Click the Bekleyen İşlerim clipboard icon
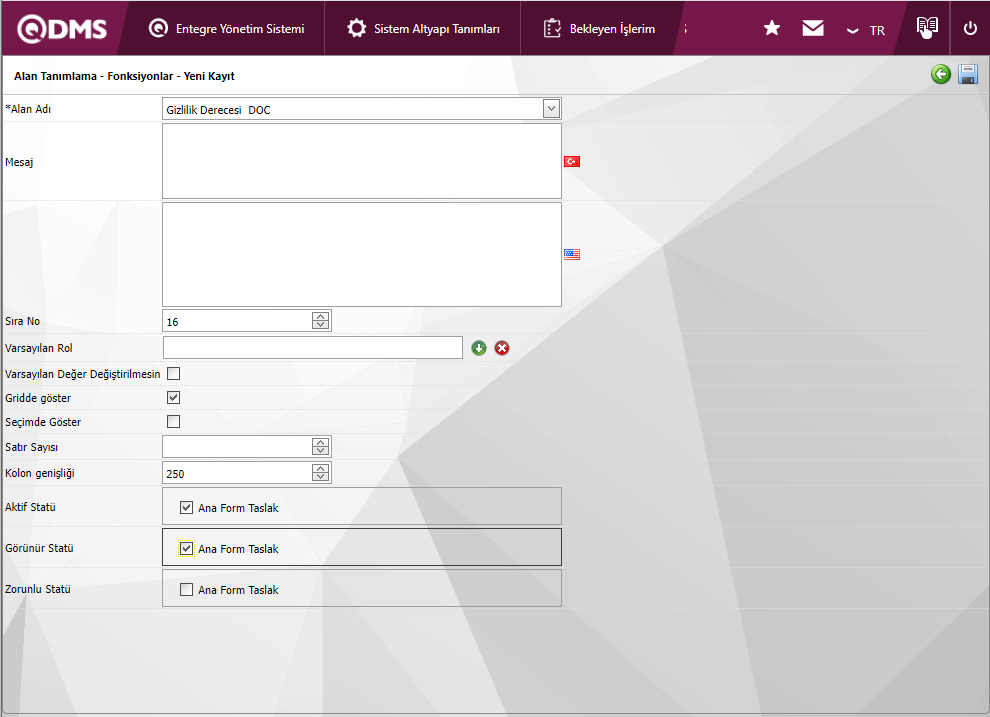The width and height of the screenshot is (990, 717). [x=552, y=28]
